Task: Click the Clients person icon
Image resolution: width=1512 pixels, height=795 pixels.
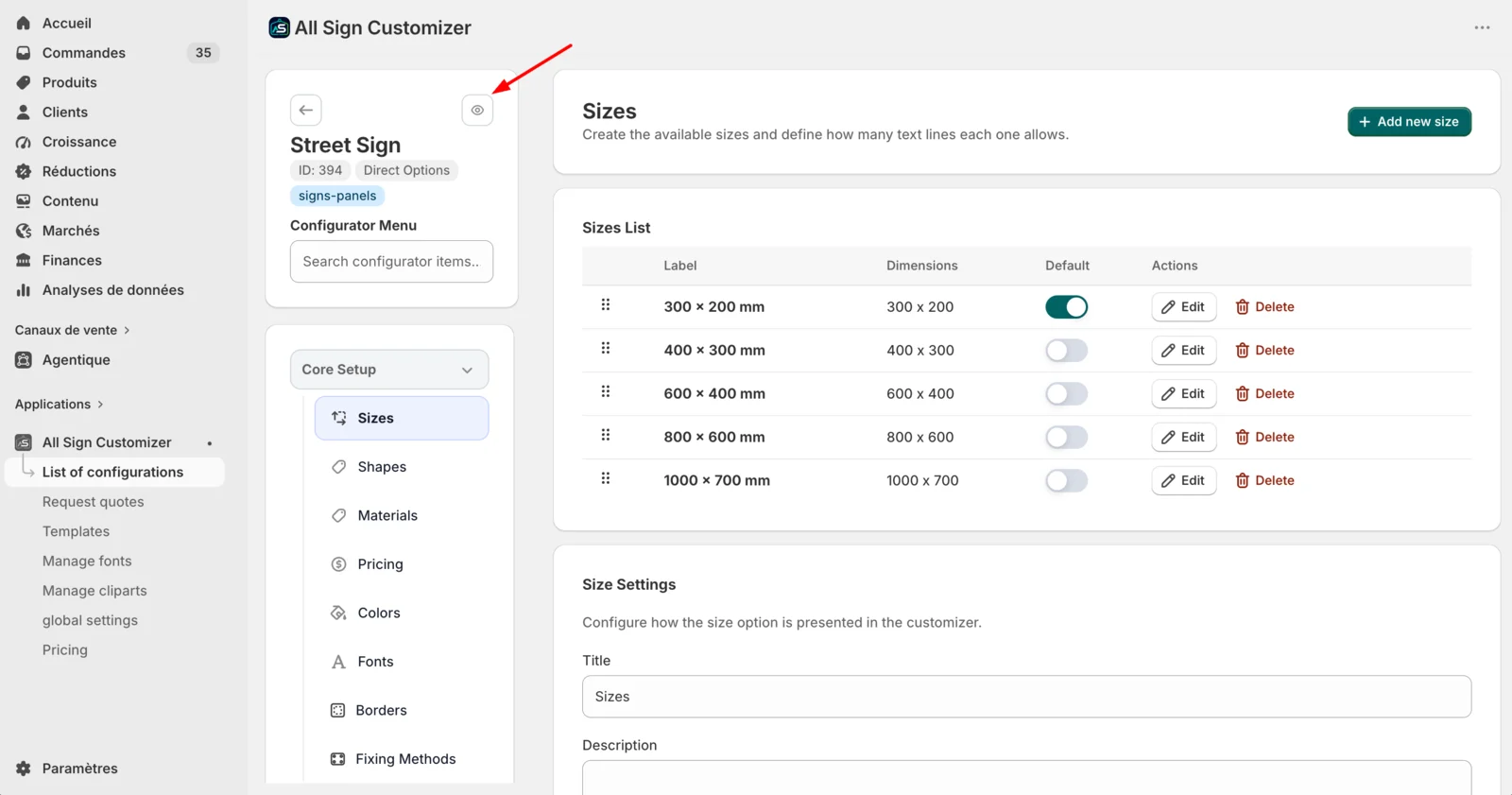Action: coord(24,112)
